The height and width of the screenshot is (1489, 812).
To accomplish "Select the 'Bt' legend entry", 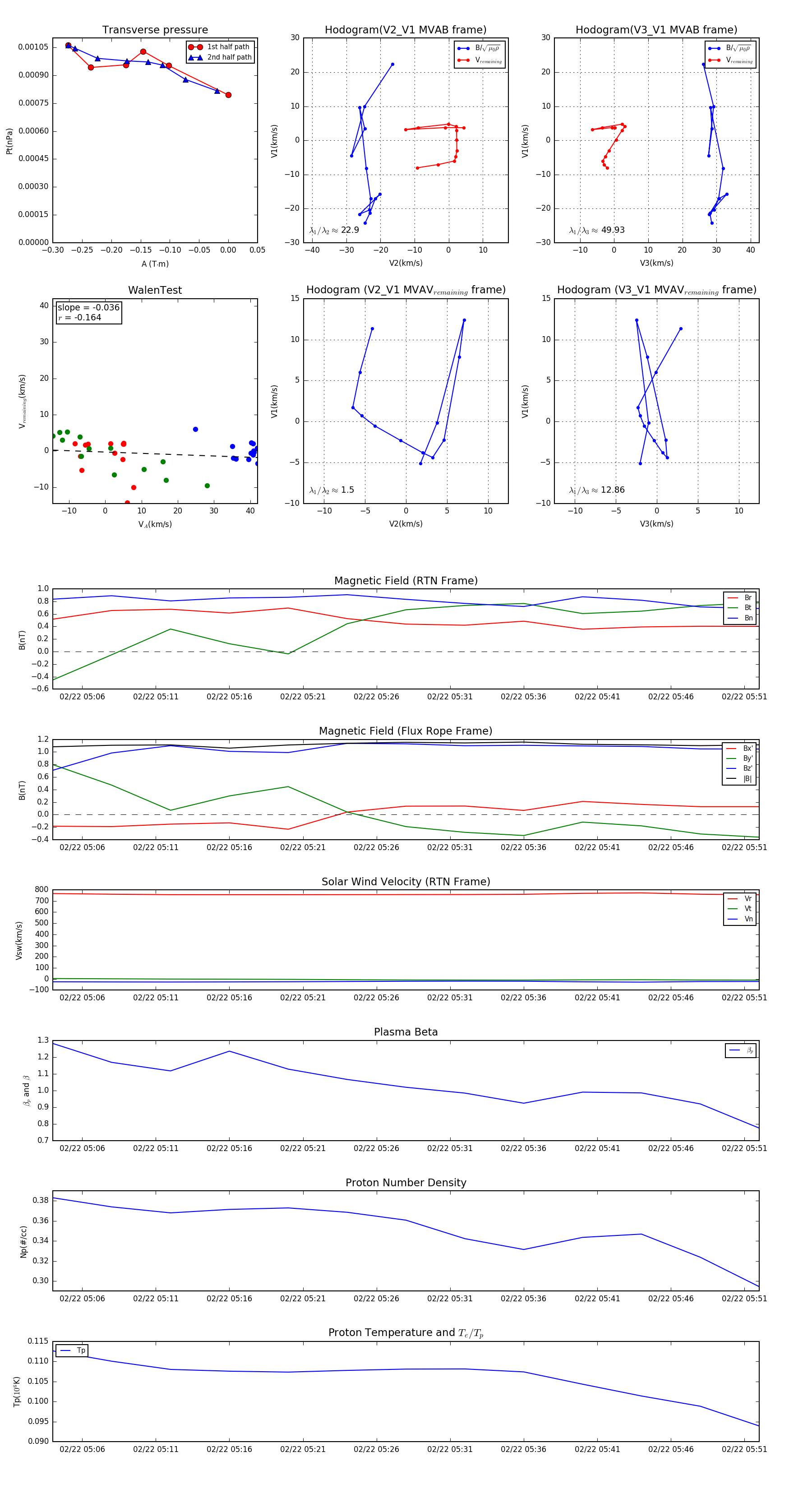I will (740, 607).
